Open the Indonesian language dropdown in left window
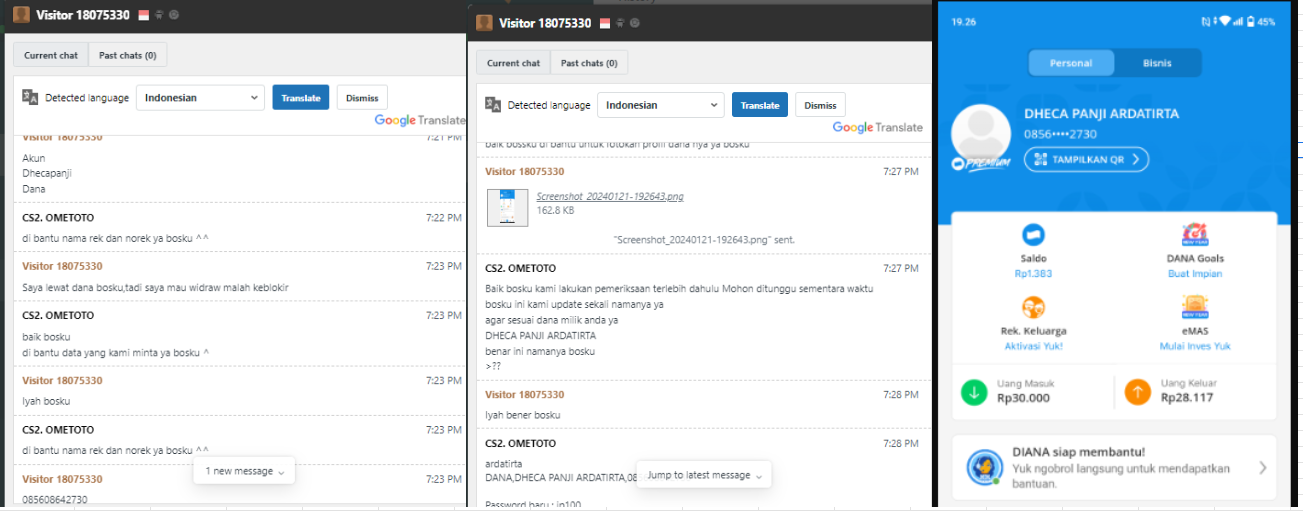Image resolution: width=1303 pixels, height=511 pixels. coord(200,98)
